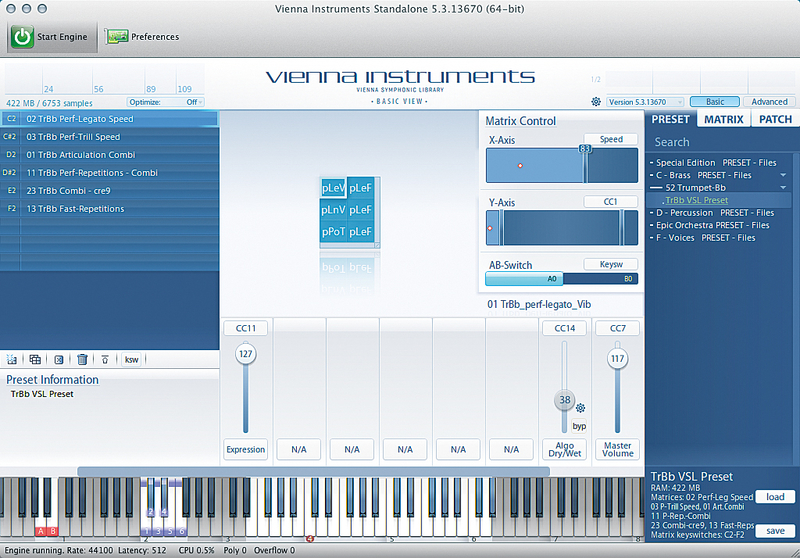Image resolution: width=800 pixels, height=558 pixels.
Task: Expand D - Percussion PRESET - Files
Action: point(712,213)
